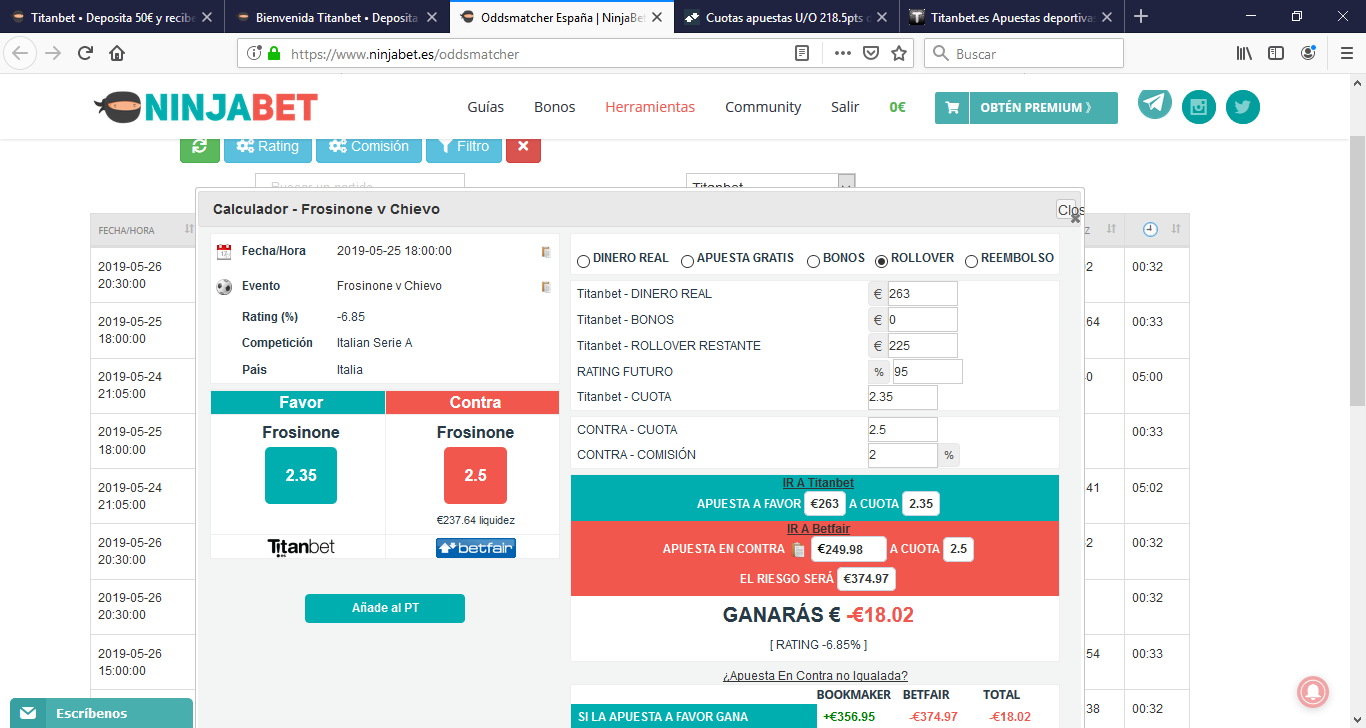Copy the Fecha/Hora value icon
The width and height of the screenshot is (1366, 728).
click(546, 252)
